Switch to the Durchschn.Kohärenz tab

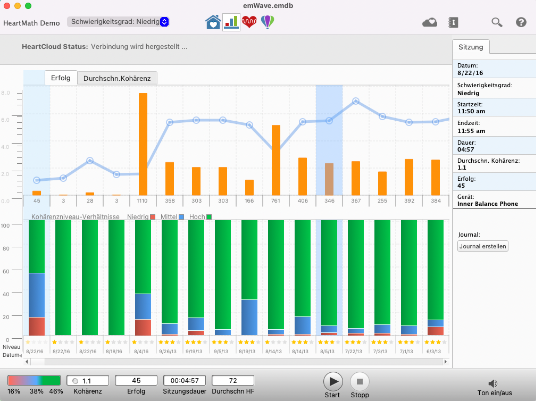(117, 78)
